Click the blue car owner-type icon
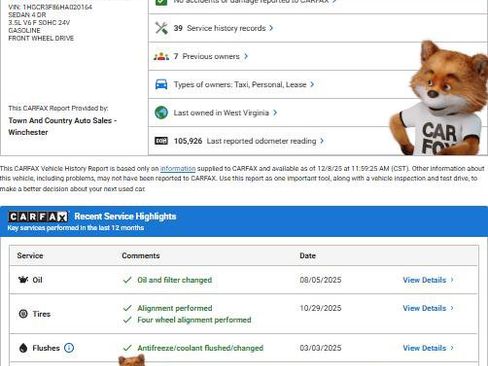 (161, 84)
